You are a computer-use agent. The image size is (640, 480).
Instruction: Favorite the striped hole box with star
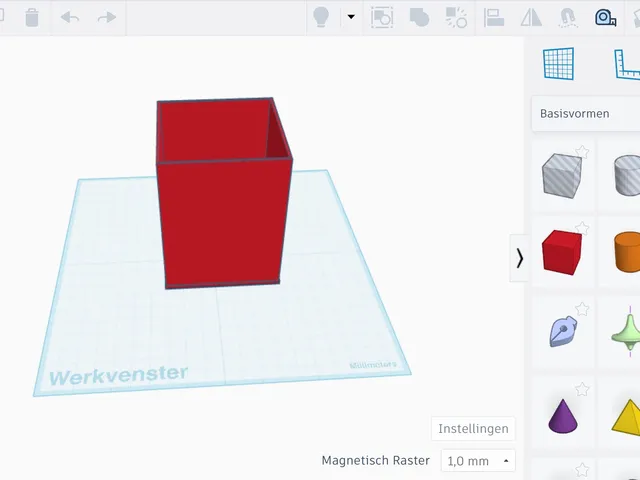tap(582, 152)
